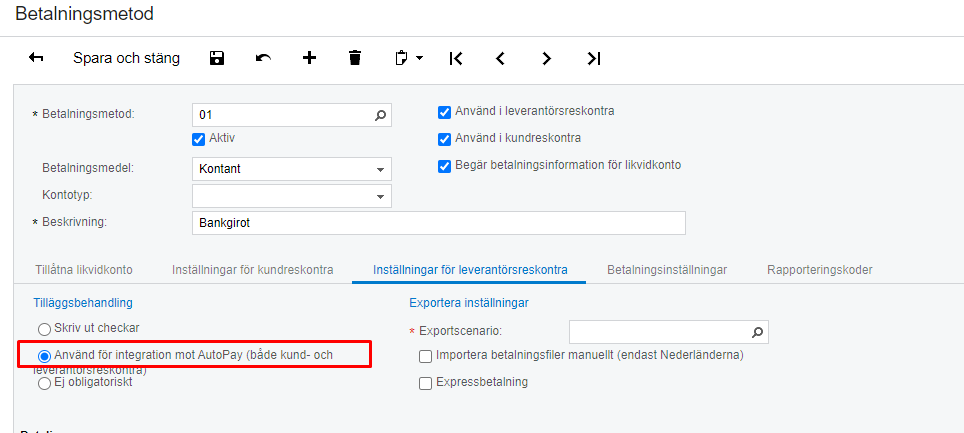Click the save disk icon
The width and height of the screenshot is (964, 433).
click(216, 58)
